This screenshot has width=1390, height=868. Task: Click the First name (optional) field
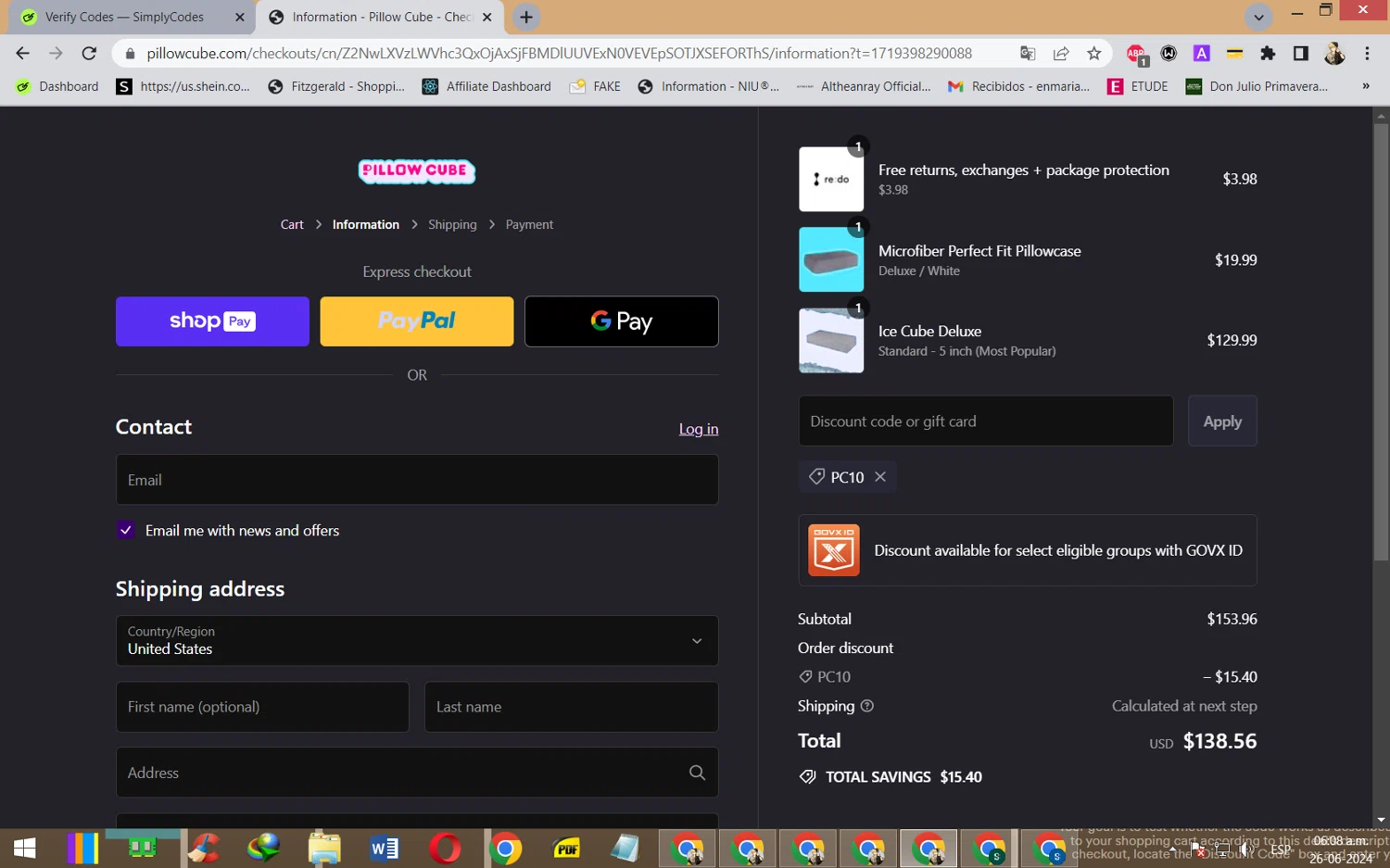coord(262,707)
